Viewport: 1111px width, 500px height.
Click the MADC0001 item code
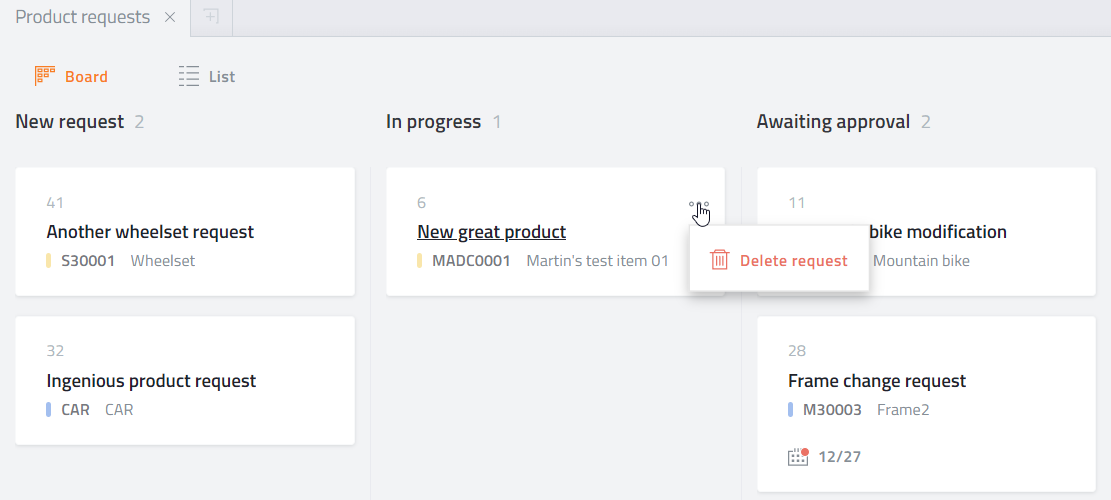click(x=471, y=261)
